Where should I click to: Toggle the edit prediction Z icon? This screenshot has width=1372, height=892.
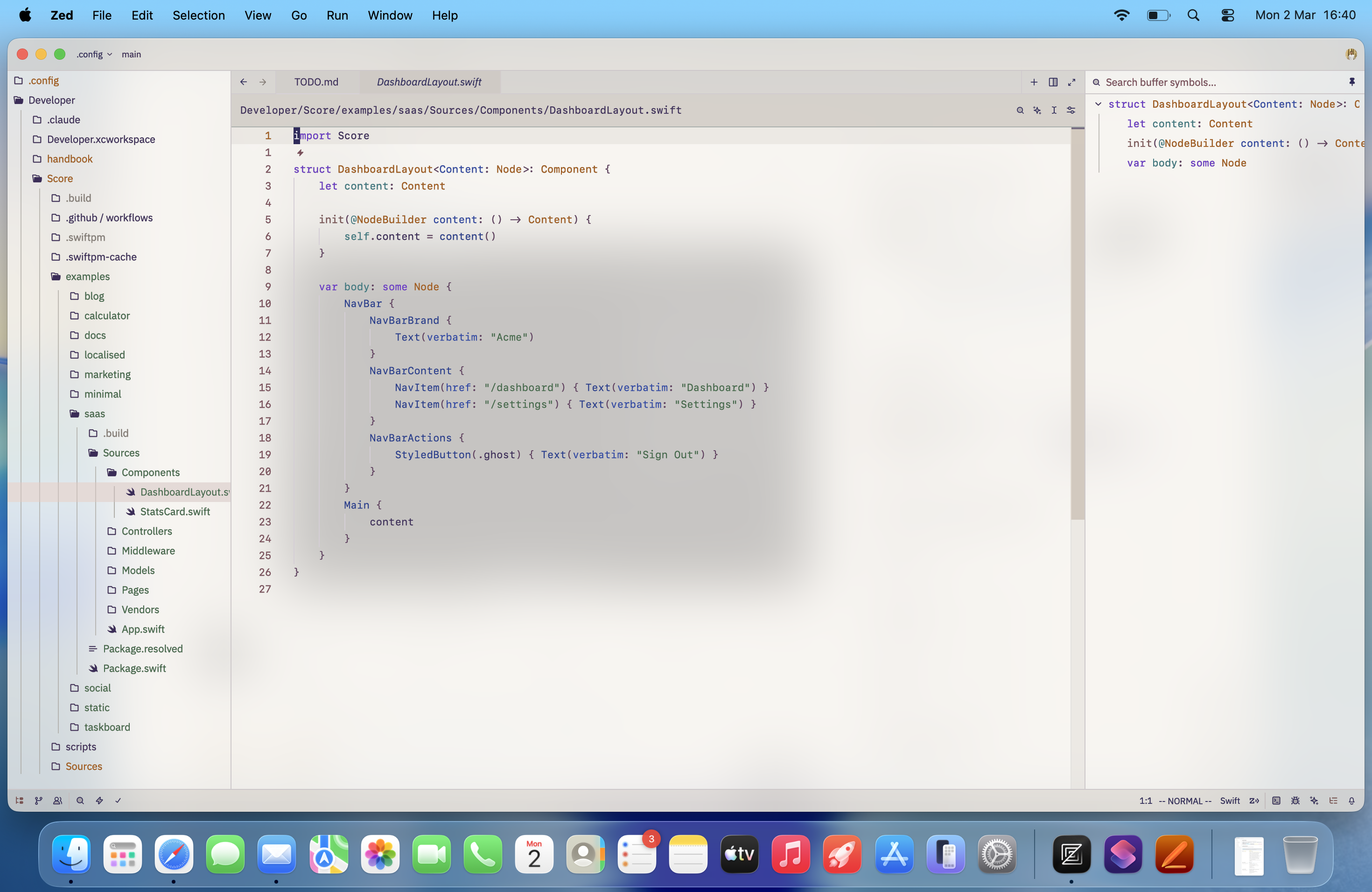click(x=1254, y=801)
